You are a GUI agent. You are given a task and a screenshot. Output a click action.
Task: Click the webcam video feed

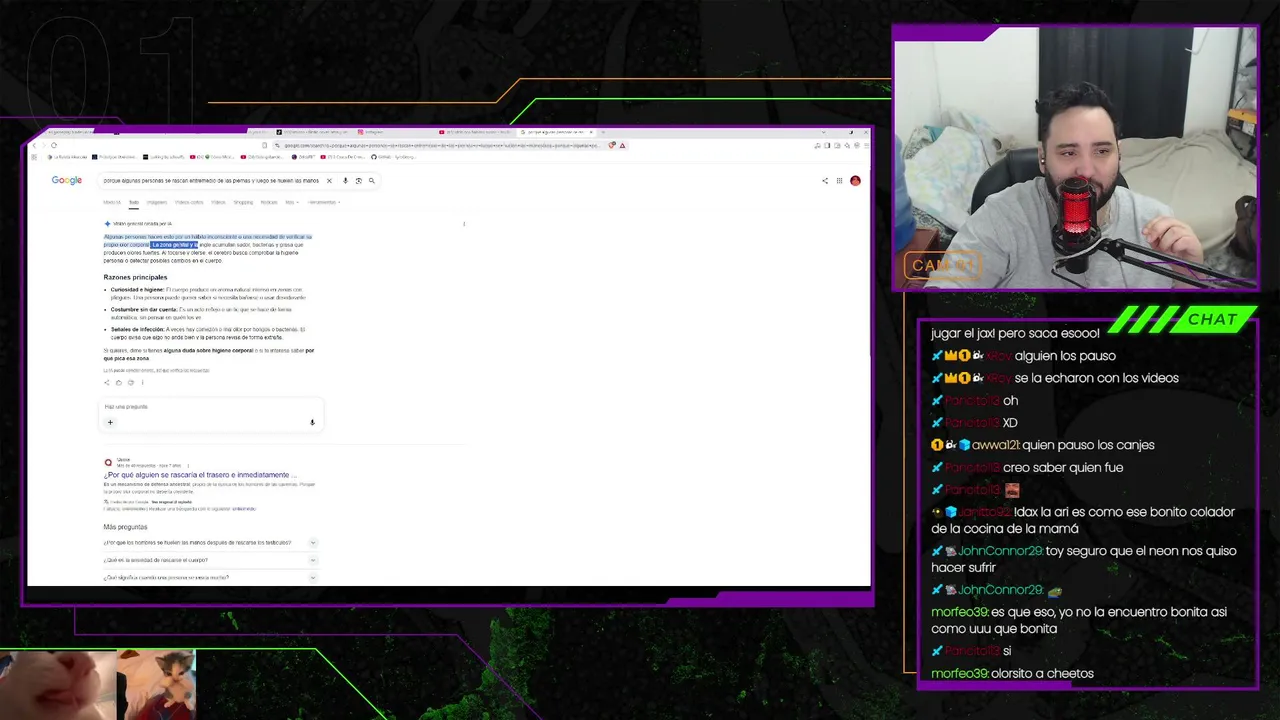tap(1075, 157)
